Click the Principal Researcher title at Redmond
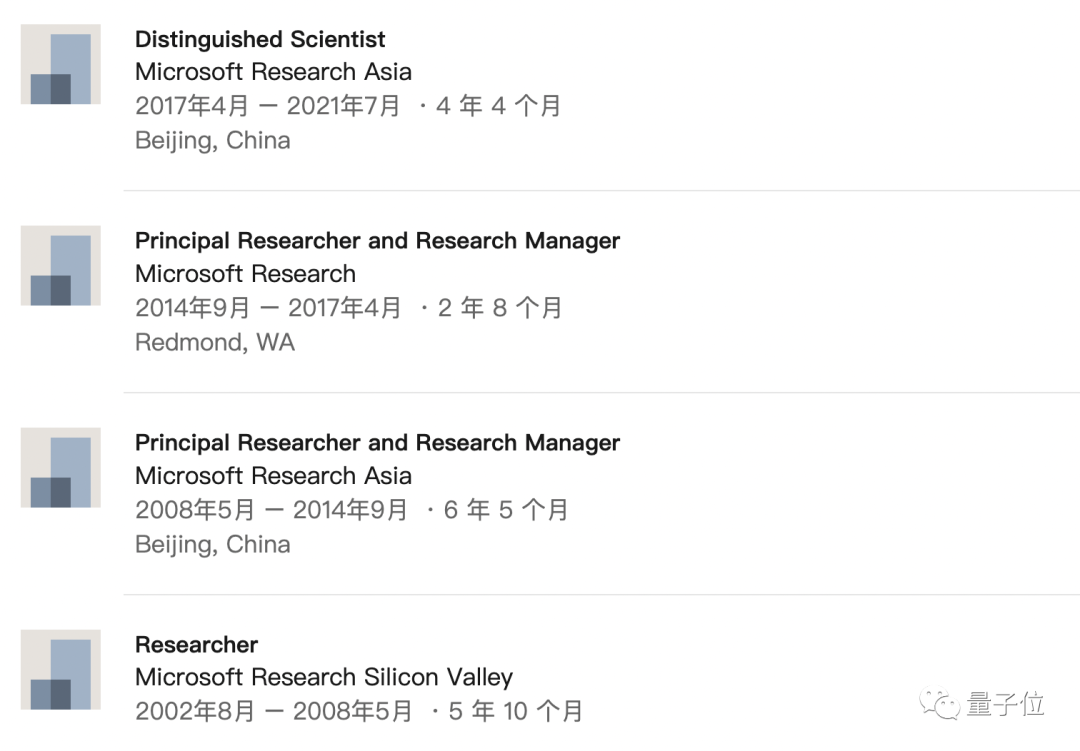This screenshot has width=1080, height=751. coord(377,241)
